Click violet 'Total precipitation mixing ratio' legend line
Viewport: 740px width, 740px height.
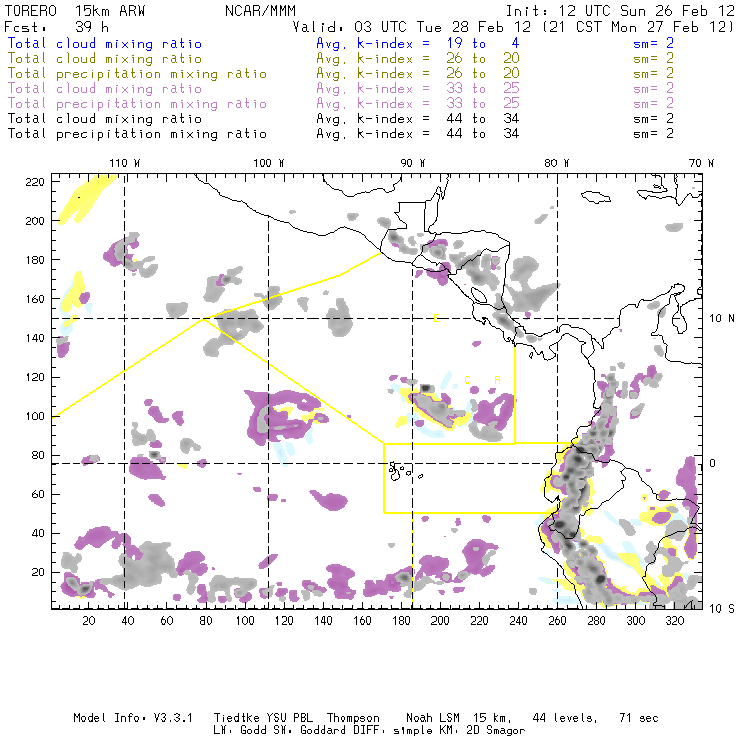(137, 104)
